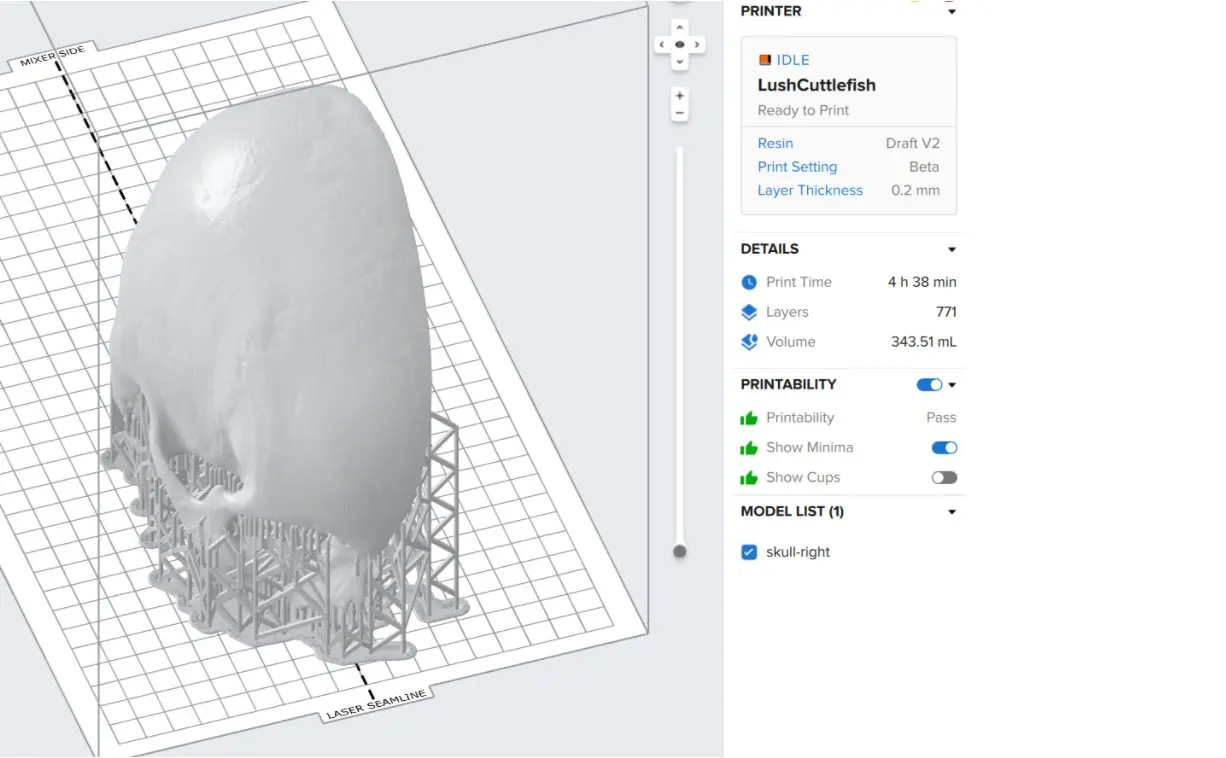Rotate view down with the bottom arrow

[x=680, y=62]
